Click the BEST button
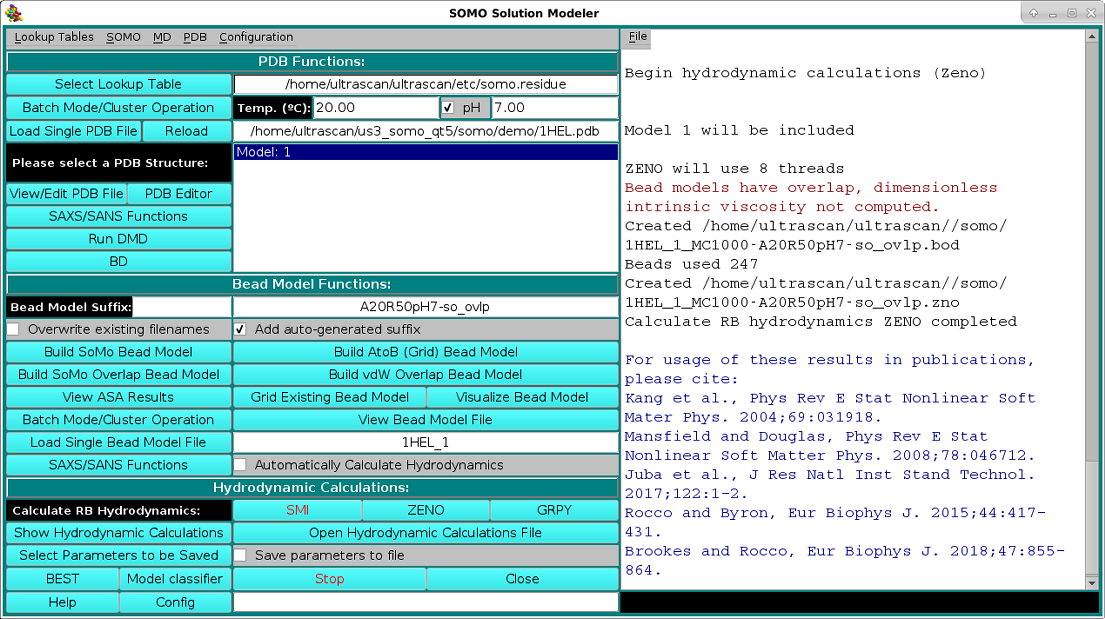This screenshot has height=619, width=1105. point(62,579)
